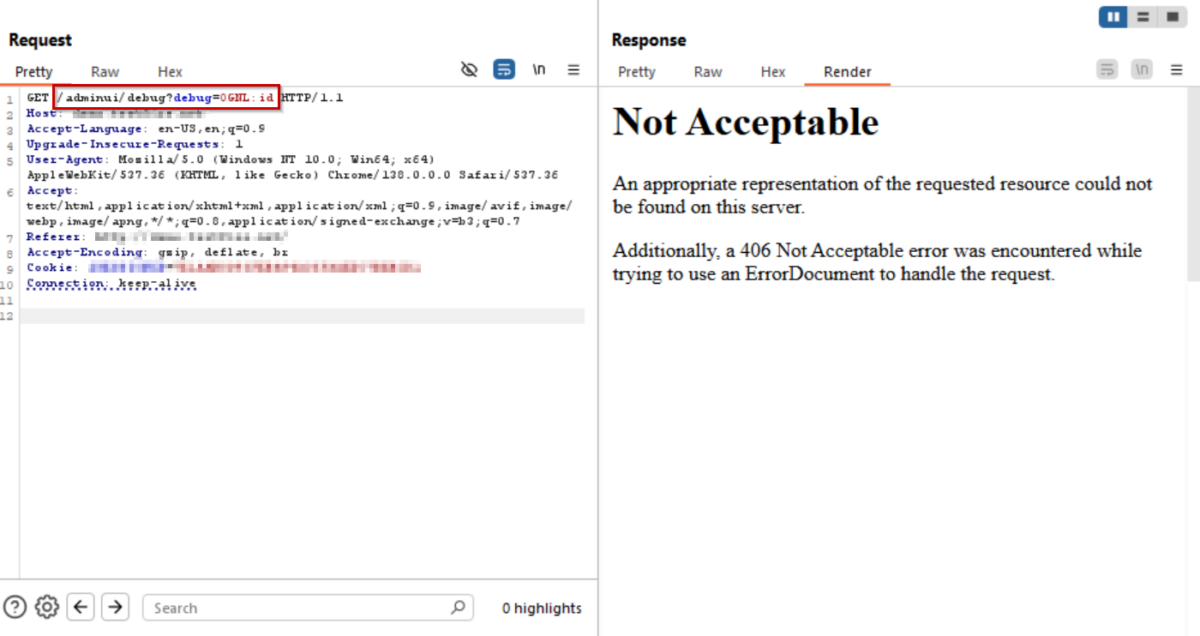Select the Render tab in the Response panel
This screenshot has height=636, width=1200.
(x=847, y=71)
